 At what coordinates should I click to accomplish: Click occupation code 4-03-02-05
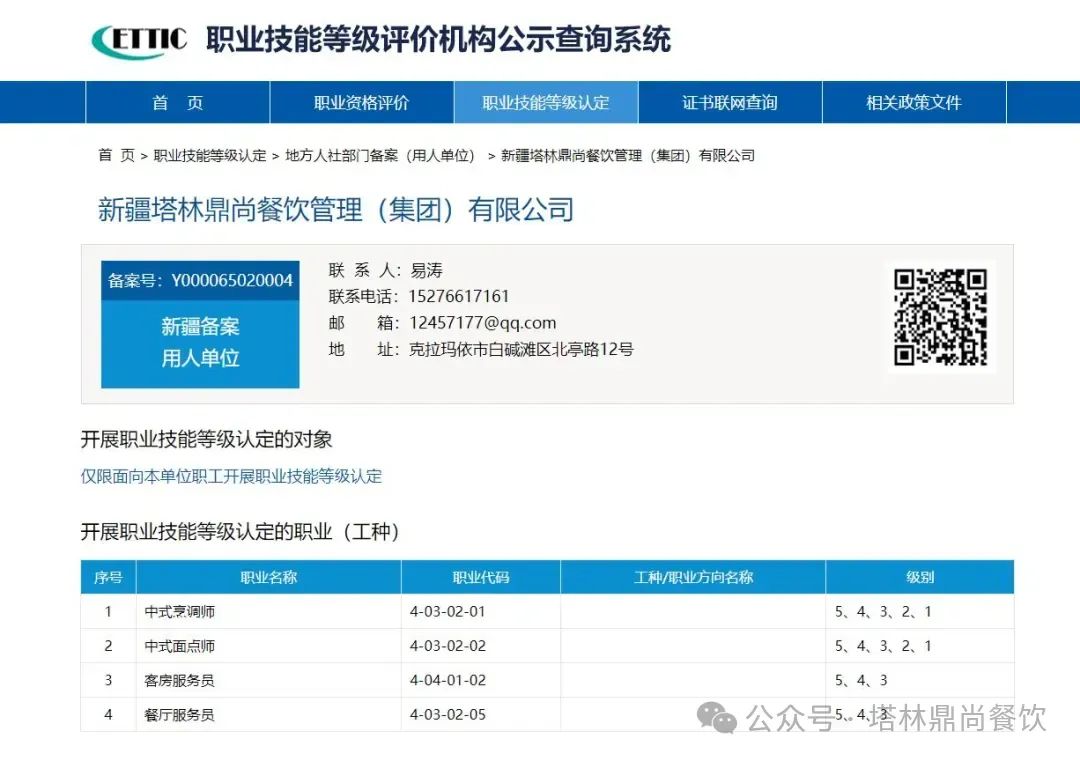(x=448, y=715)
